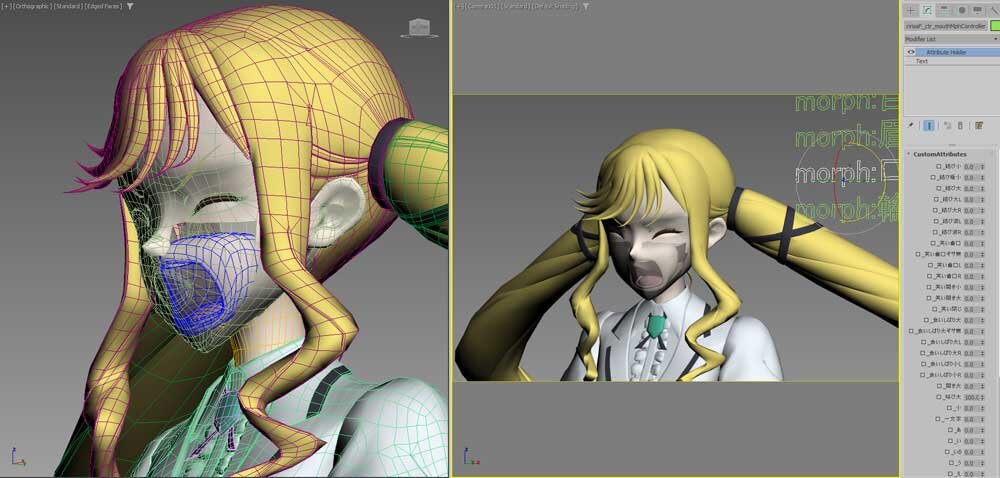Open [Standard] menu in left viewport
Screen dimensions: 1000x478
click(68, 6)
